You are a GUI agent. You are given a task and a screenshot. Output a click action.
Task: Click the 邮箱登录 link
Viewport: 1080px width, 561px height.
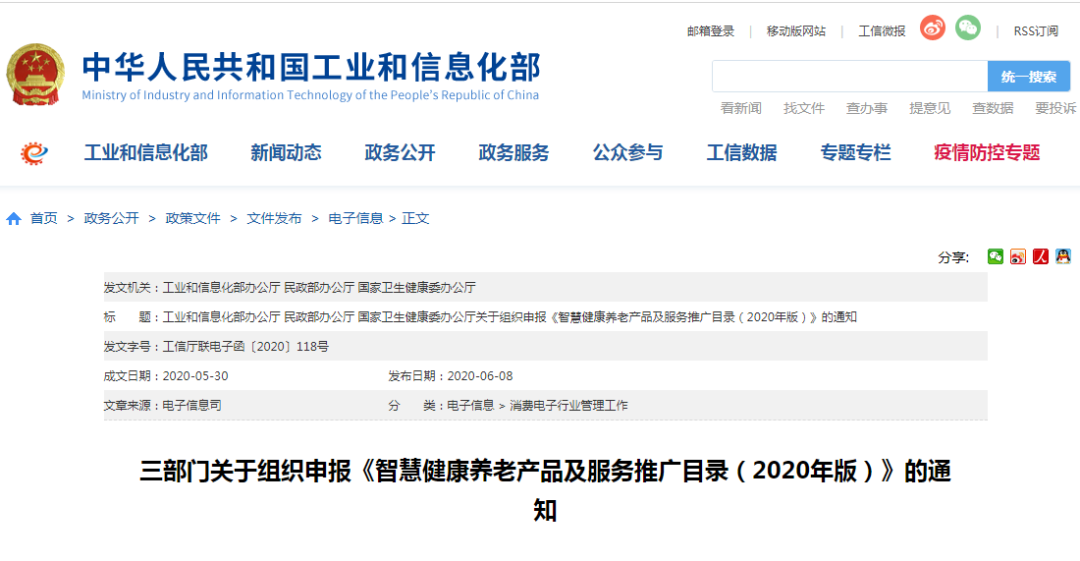click(x=710, y=31)
